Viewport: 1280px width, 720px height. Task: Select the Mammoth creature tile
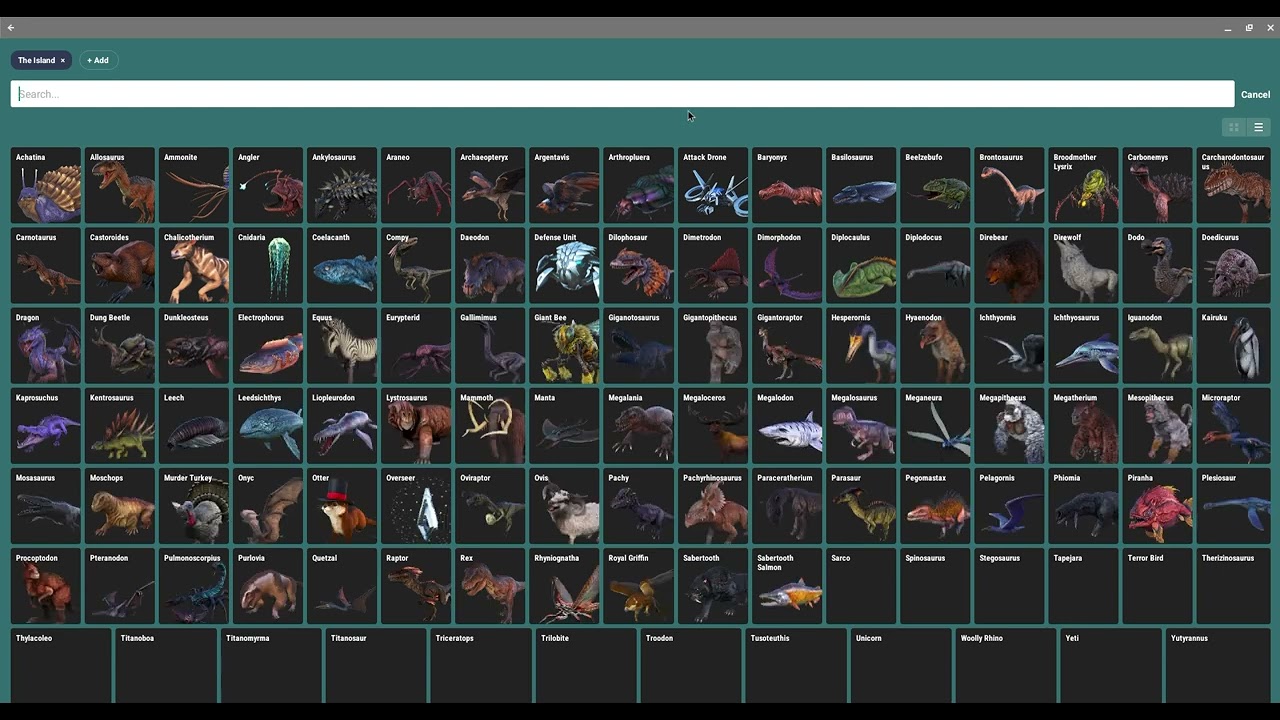point(490,425)
